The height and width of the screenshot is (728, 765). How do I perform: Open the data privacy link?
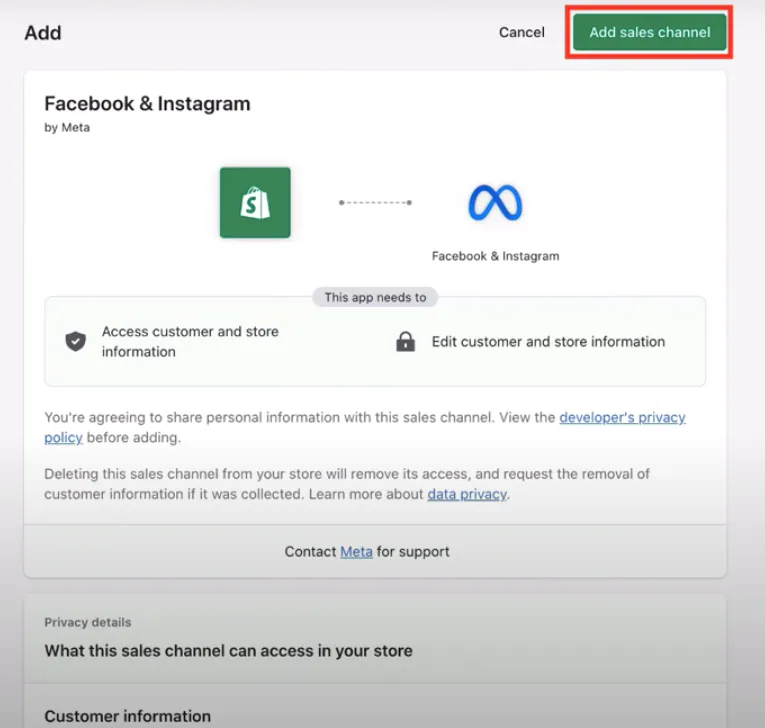pos(467,494)
